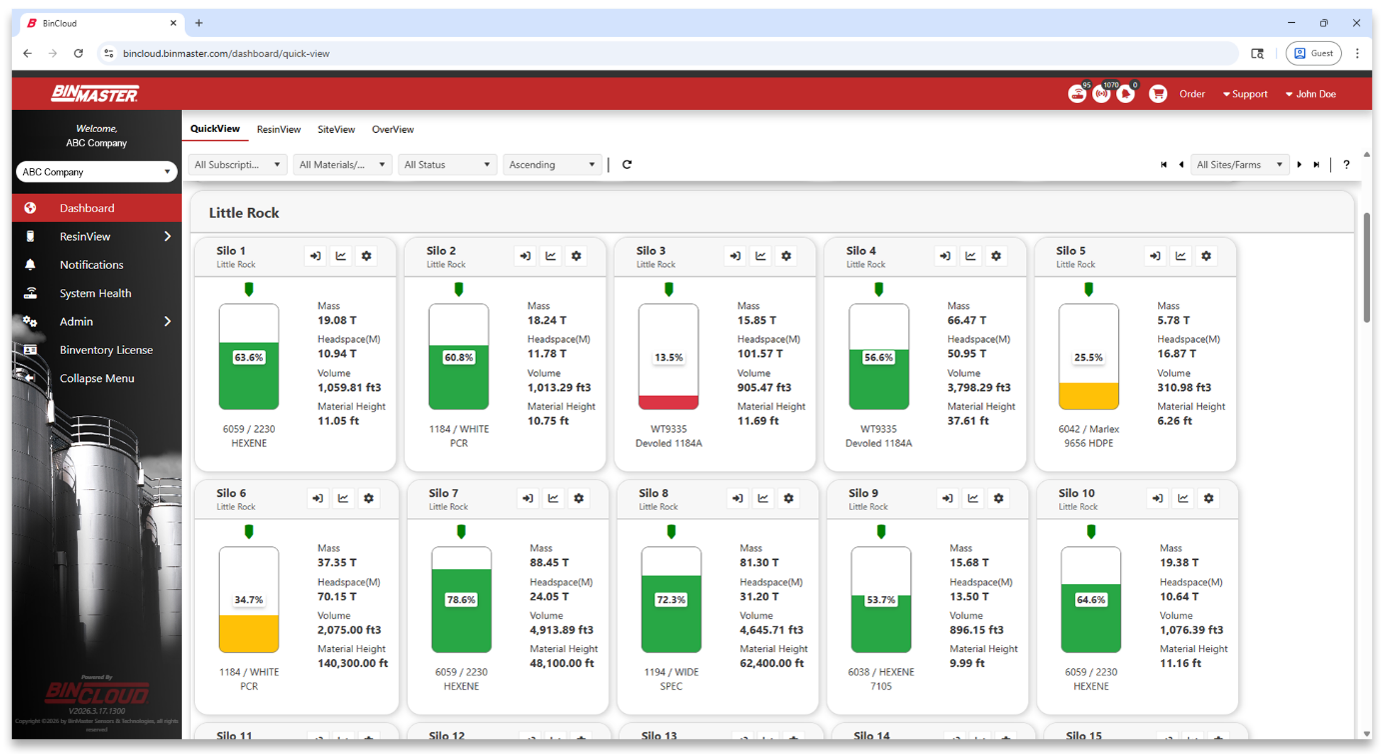Open Silo 3 details arrow icon
The height and width of the screenshot is (754, 1386).
(735, 256)
